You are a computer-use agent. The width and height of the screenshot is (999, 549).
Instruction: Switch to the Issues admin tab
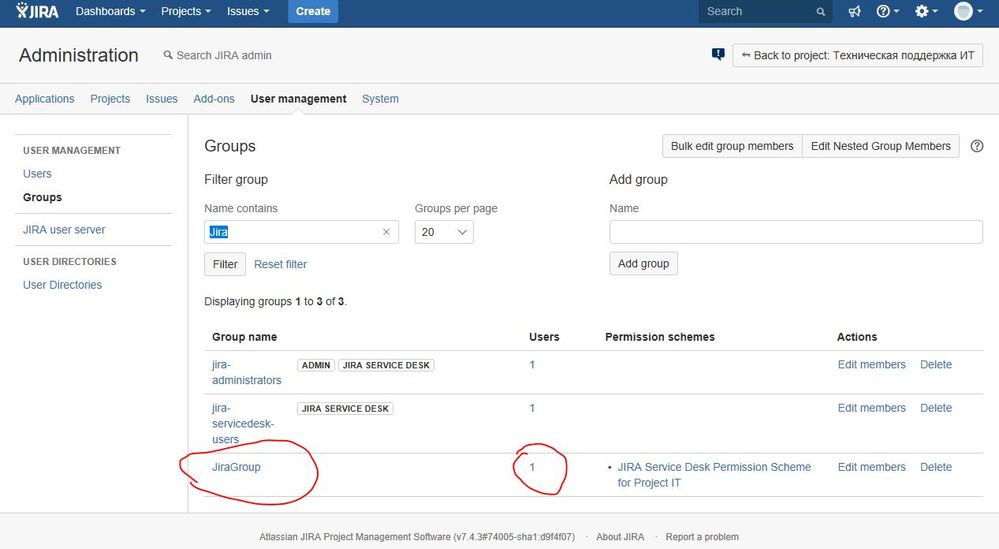[162, 99]
